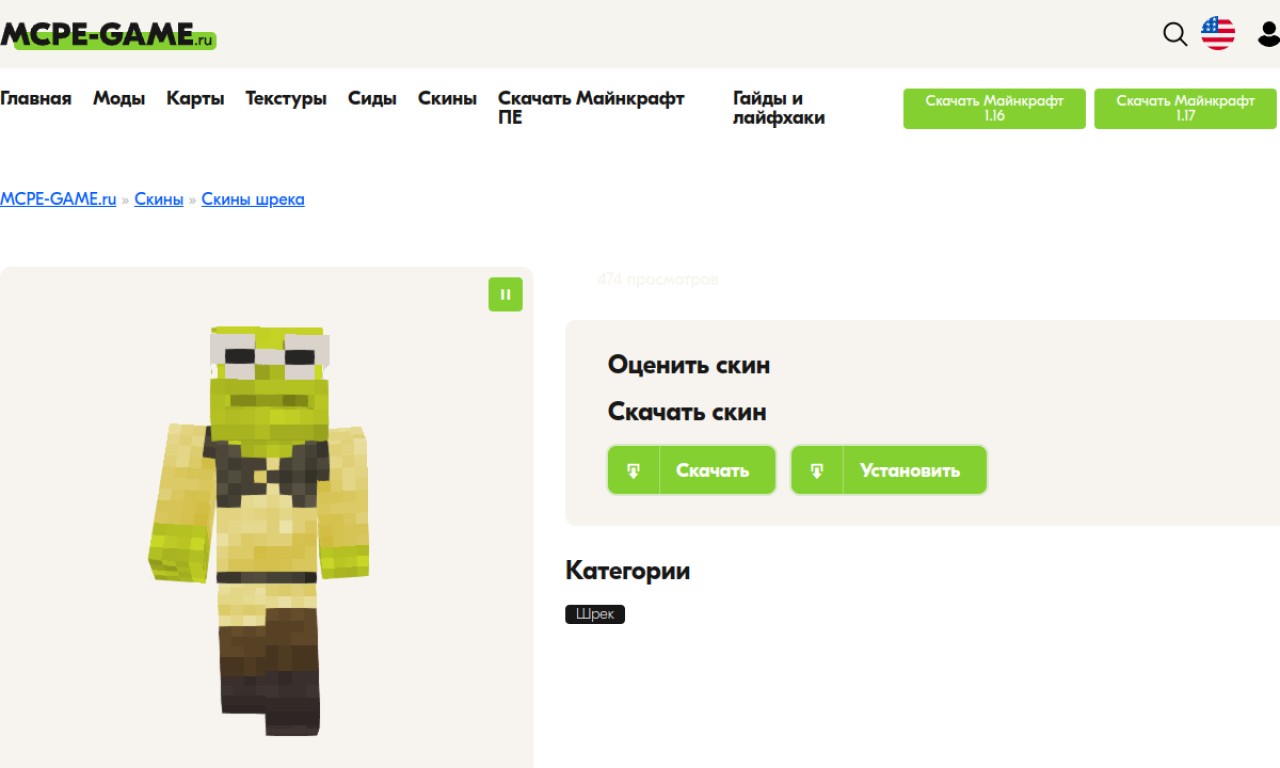Switch language via US flag icon
The height and width of the screenshot is (768, 1280).
coord(1218,34)
